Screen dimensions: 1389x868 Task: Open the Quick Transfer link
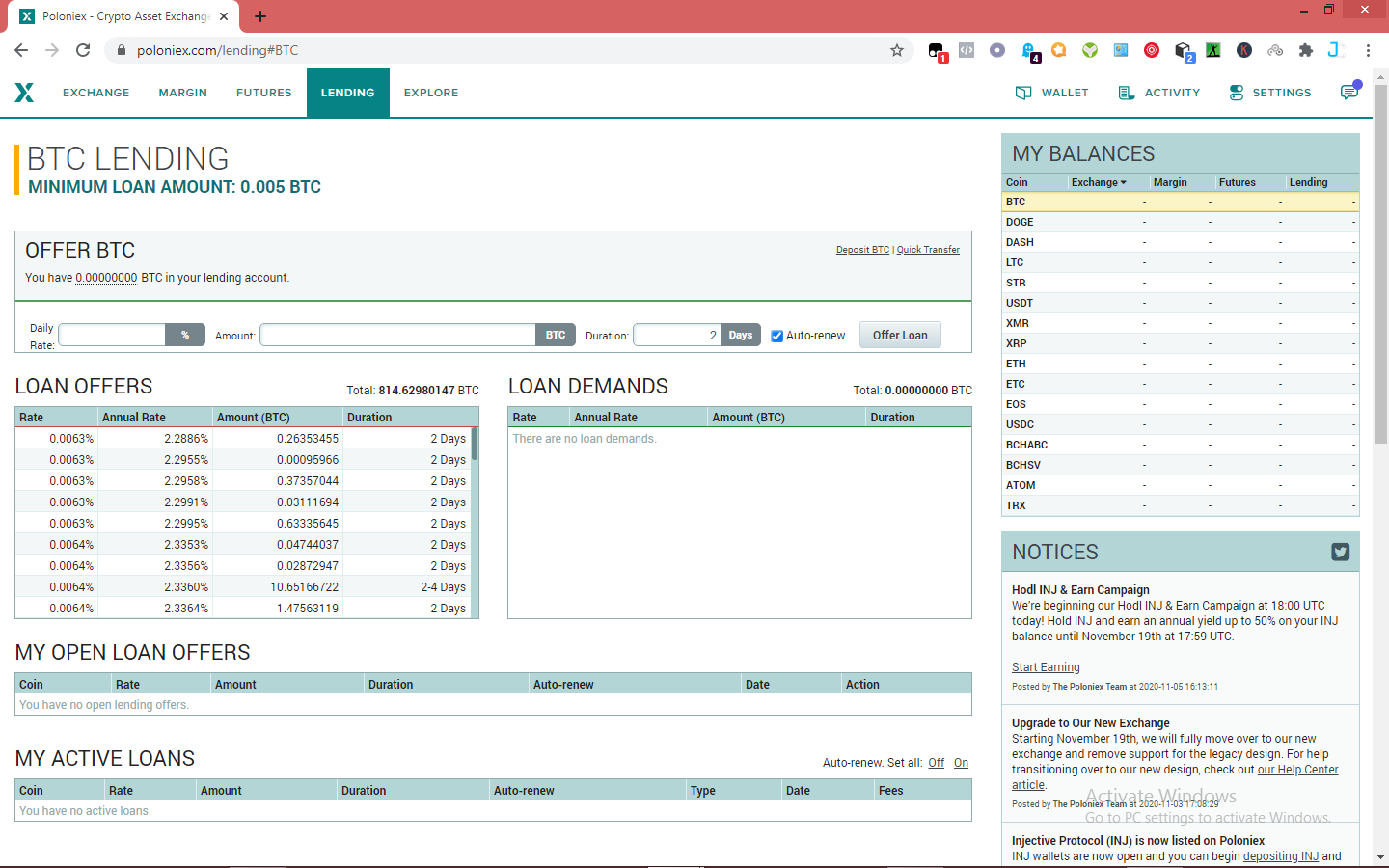928,250
